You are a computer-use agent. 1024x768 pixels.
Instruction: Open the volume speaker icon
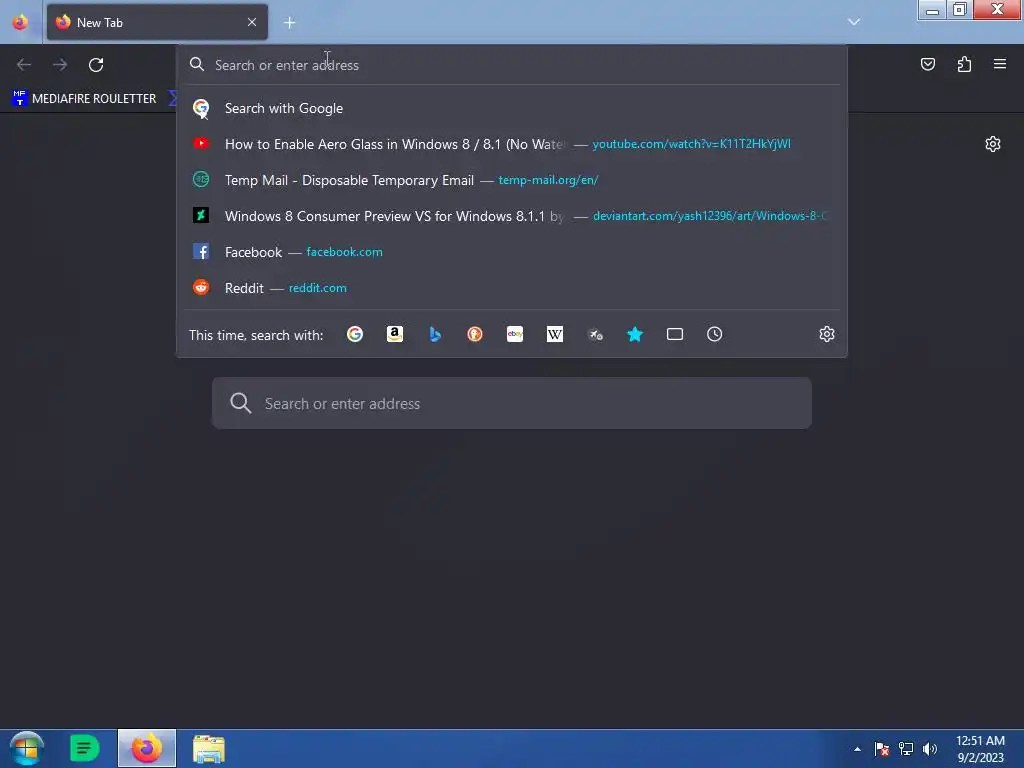tap(930, 749)
